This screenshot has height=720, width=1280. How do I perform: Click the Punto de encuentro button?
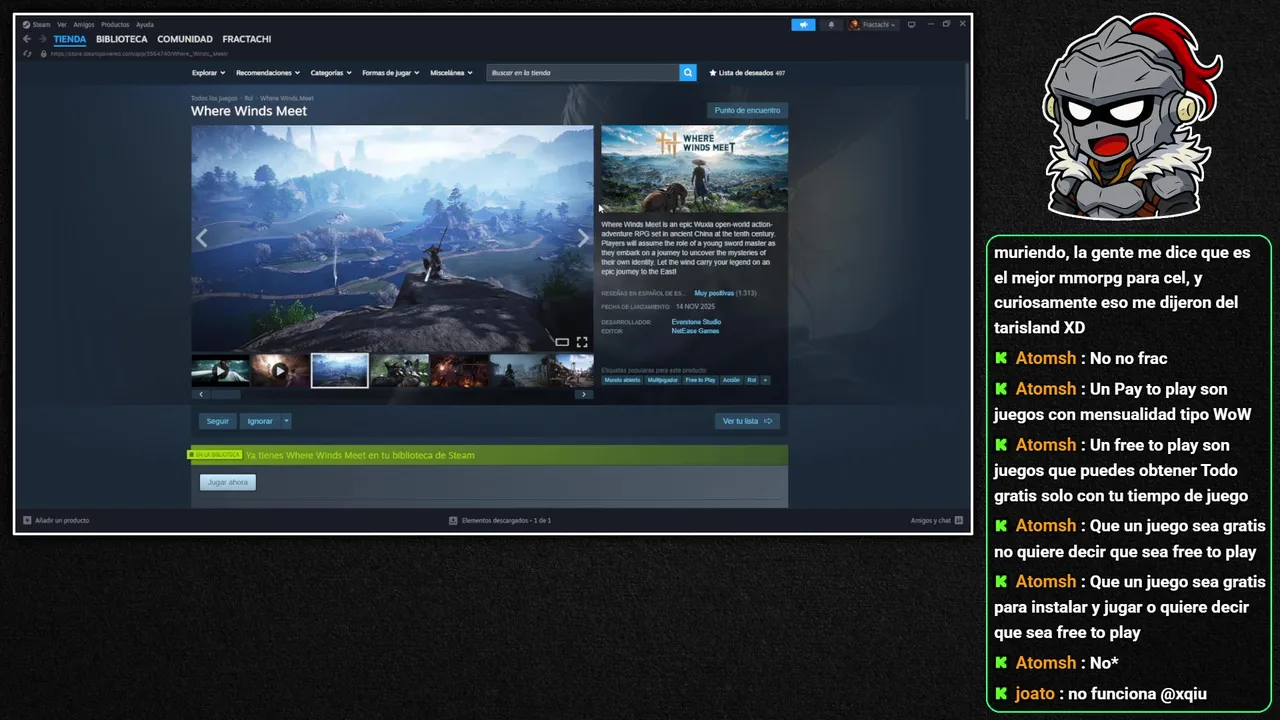(x=747, y=110)
